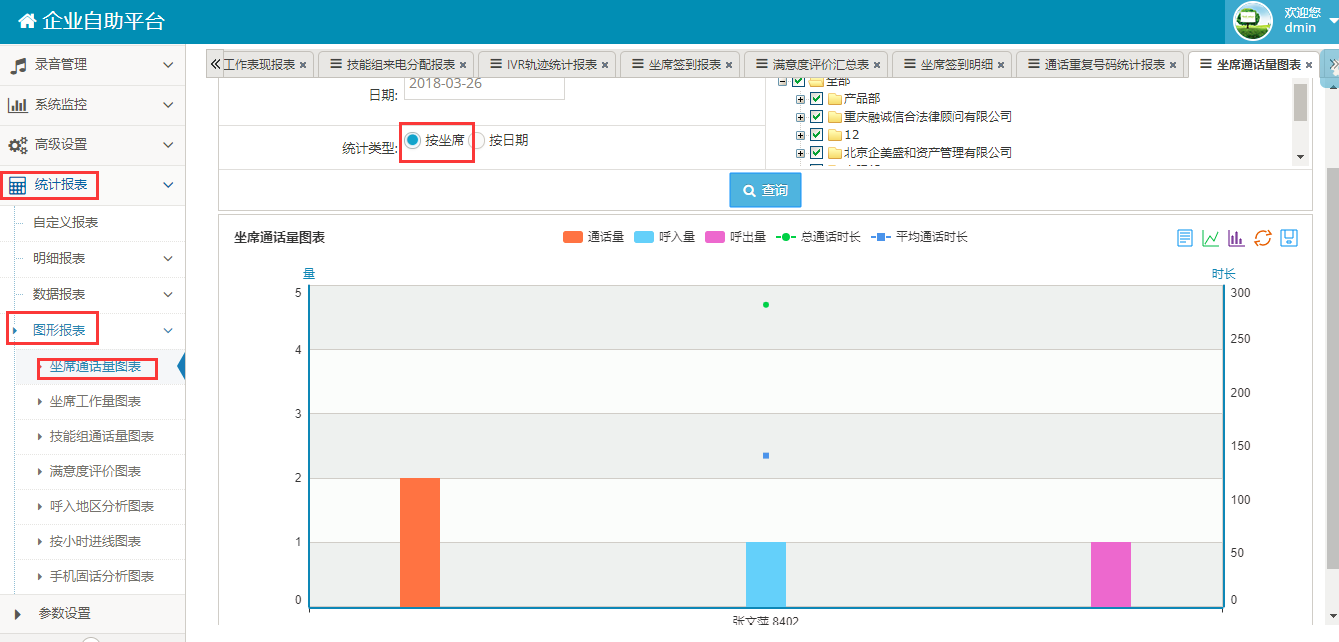The image size is (1339, 642).
Task: Expand the 录音管理 menu chevron
Action: (168, 65)
